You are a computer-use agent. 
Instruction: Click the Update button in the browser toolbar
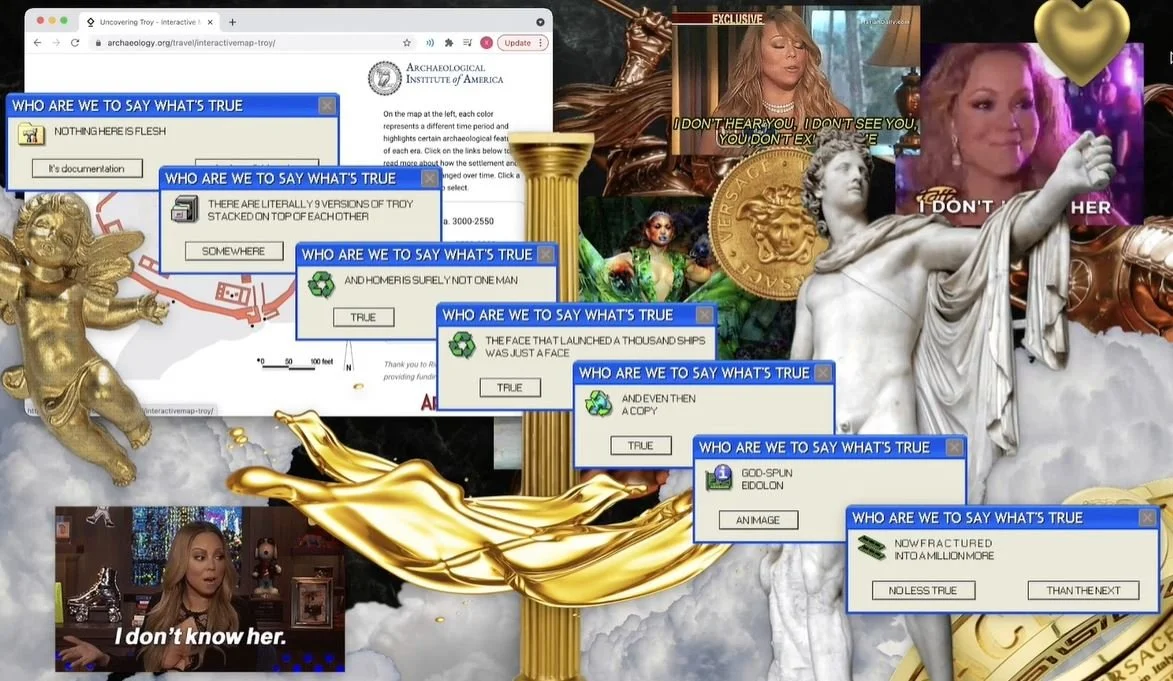pyautogui.click(x=518, y=42)
